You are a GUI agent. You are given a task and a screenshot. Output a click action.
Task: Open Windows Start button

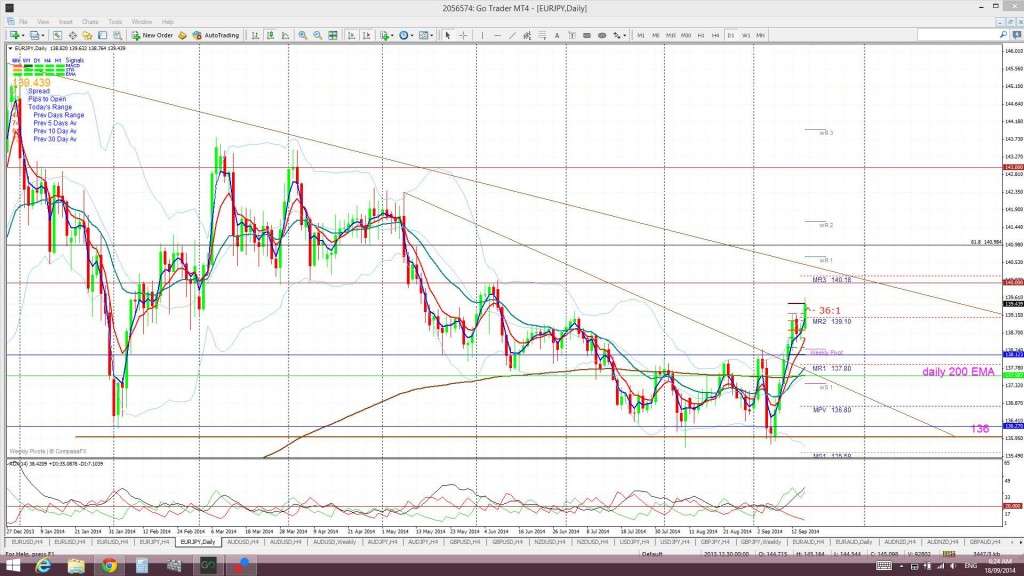[12, 566]
